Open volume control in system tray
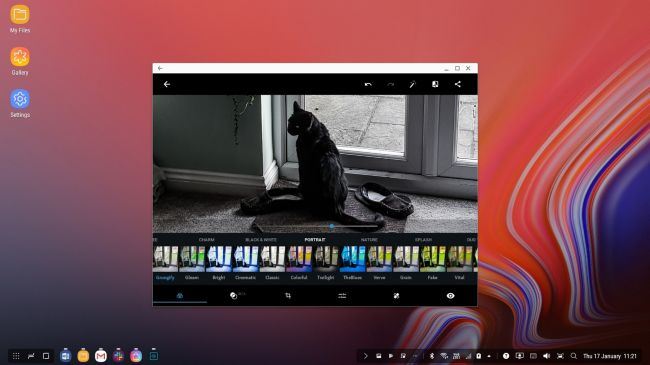Image resolution: width=650 pixels, height=365 pixels. click(x=547, y=356)
